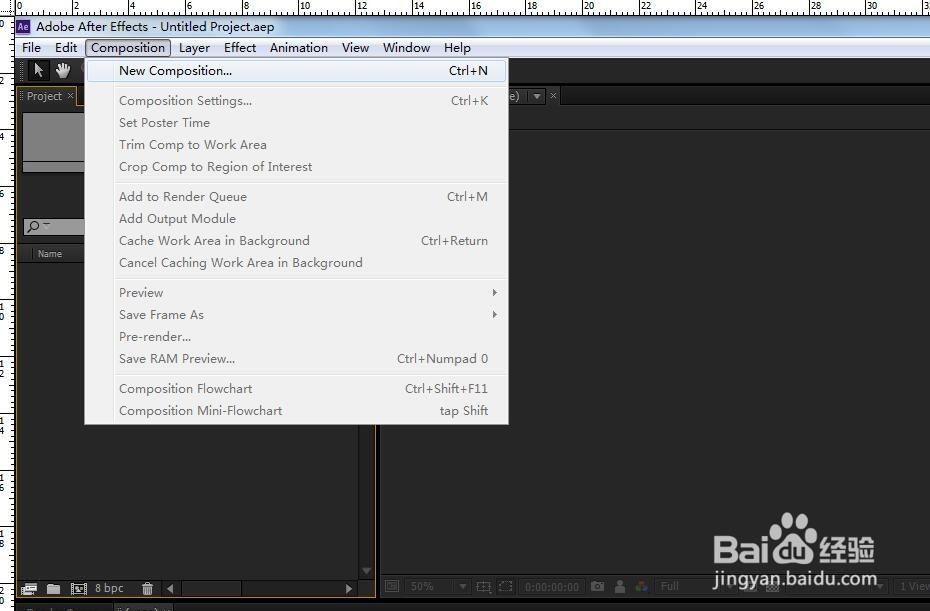Select the Hand tool
930x611 pixels.
click(63, 70)
